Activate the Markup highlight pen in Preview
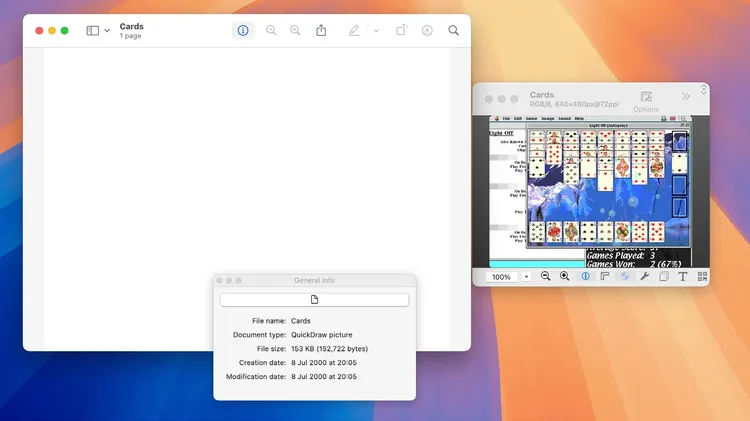This screenshot has height=421, width=750. point(354,31)
